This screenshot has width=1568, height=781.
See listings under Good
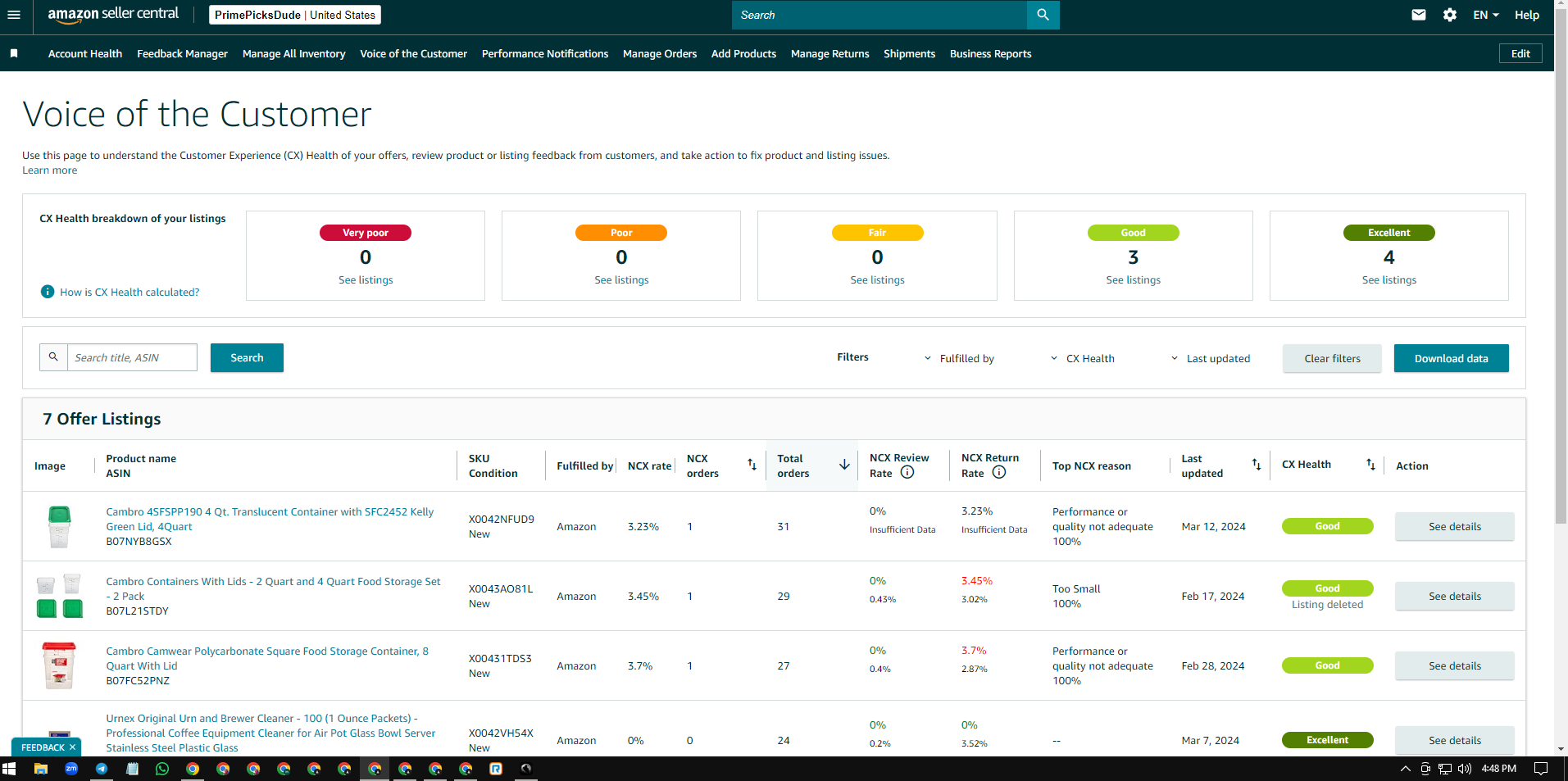1133,280
